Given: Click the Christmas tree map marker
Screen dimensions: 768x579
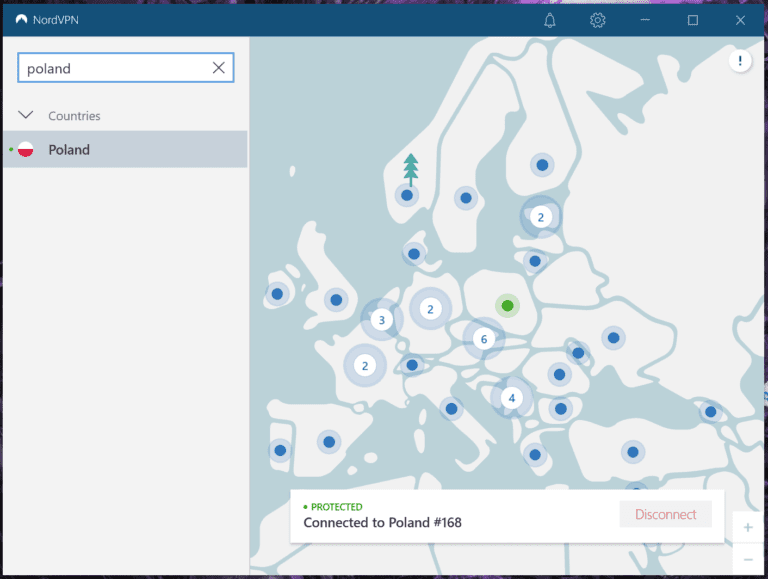Looking at the screenshot, I should pyautogui.click(x=410, y=170).
